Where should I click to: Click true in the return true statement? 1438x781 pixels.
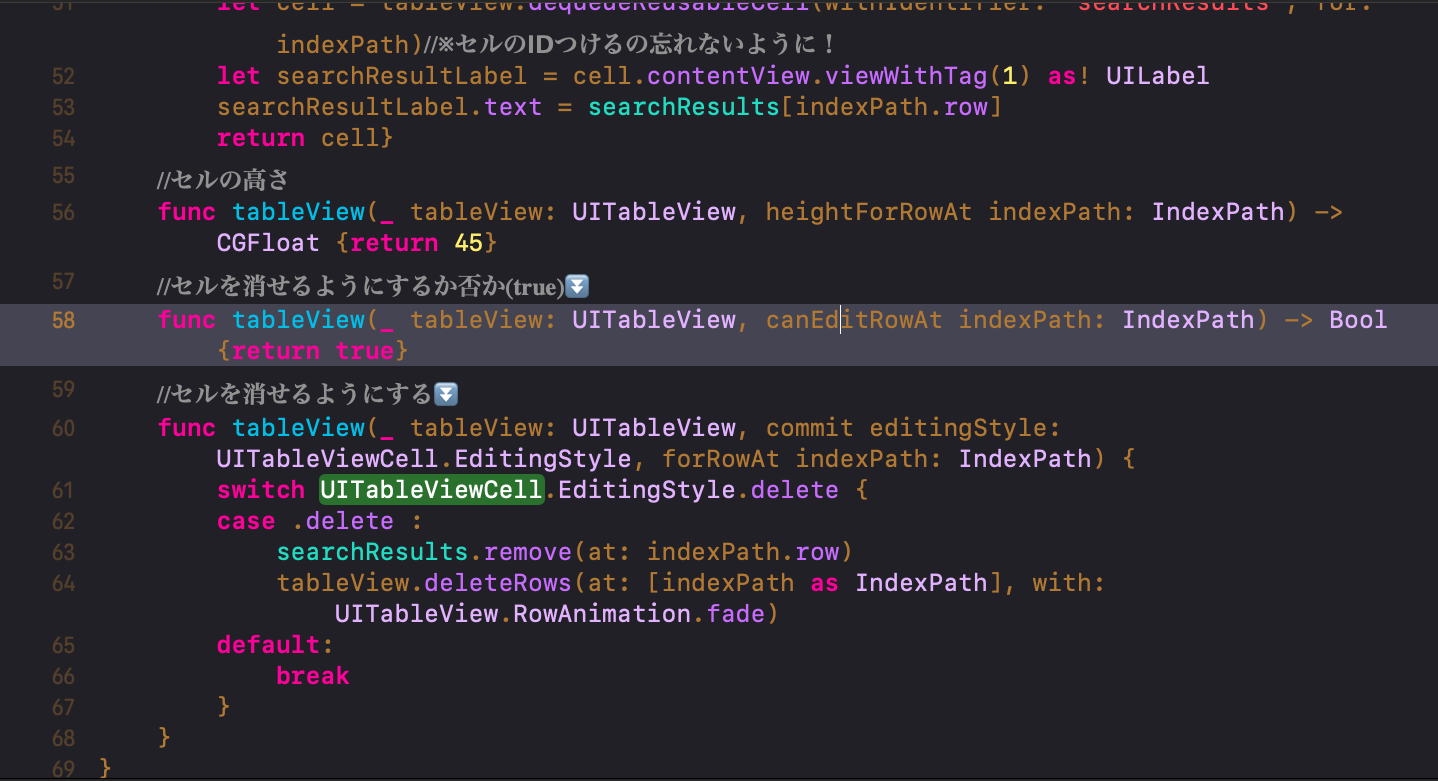(x=365, y=351)
